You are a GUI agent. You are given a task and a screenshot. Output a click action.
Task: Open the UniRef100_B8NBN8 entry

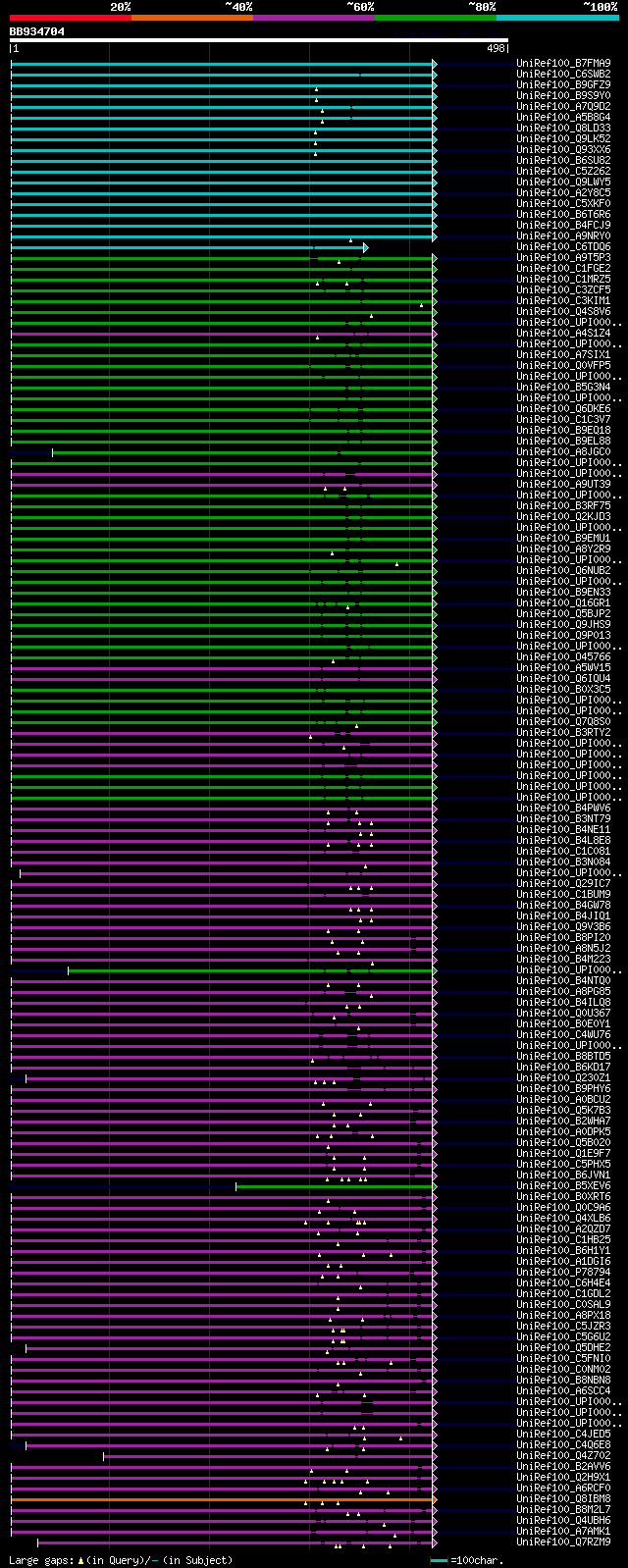[563, 1381]
